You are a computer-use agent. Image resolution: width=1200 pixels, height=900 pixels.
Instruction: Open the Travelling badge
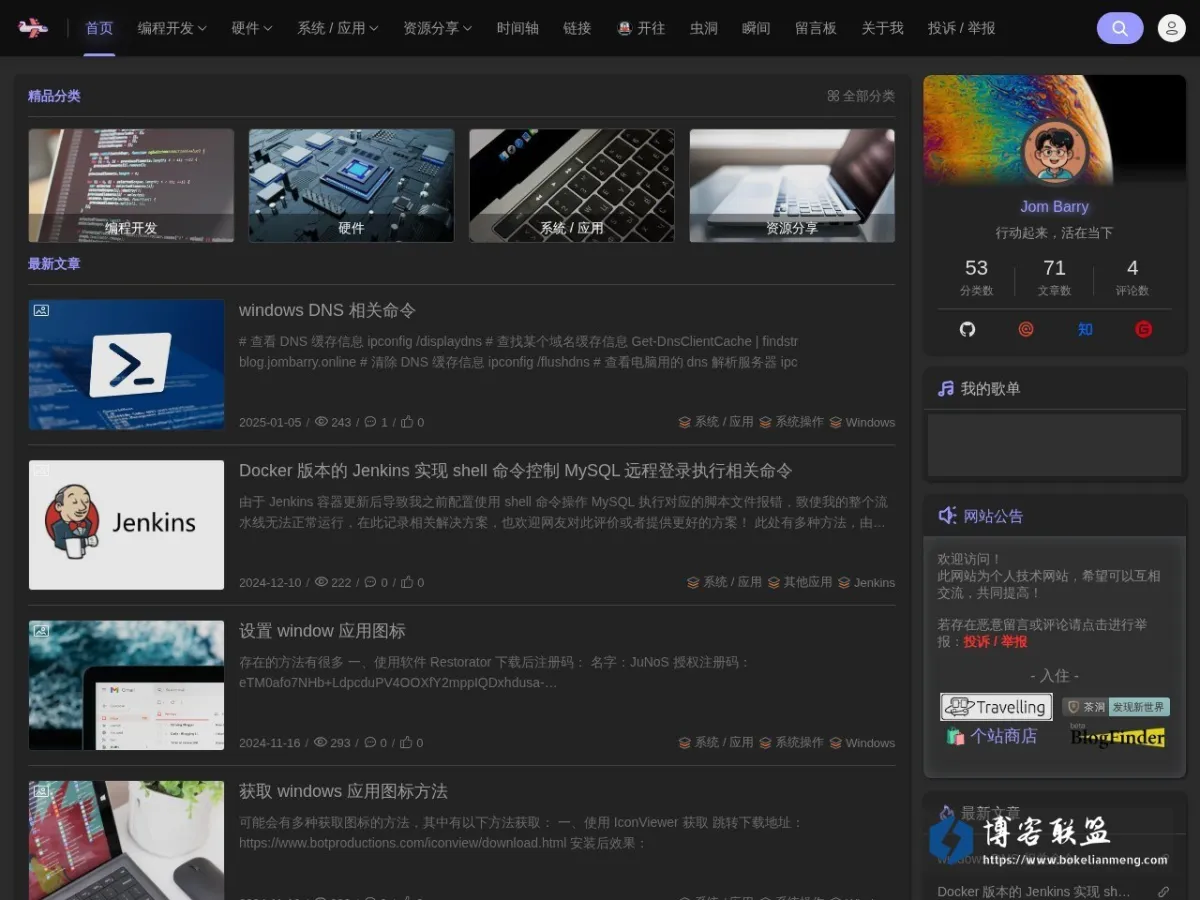996,707
